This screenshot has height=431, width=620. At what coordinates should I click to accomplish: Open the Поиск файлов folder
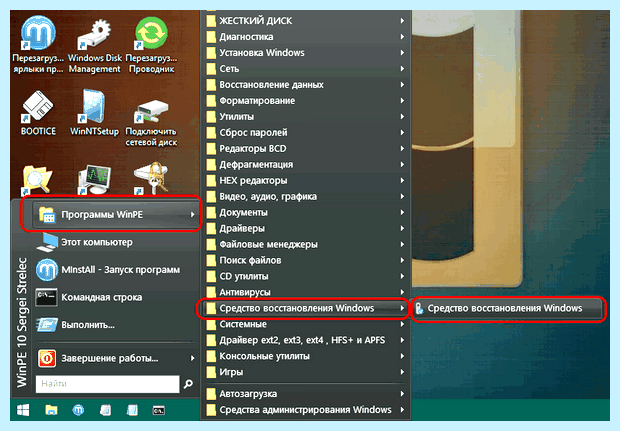tap(306, 260)
